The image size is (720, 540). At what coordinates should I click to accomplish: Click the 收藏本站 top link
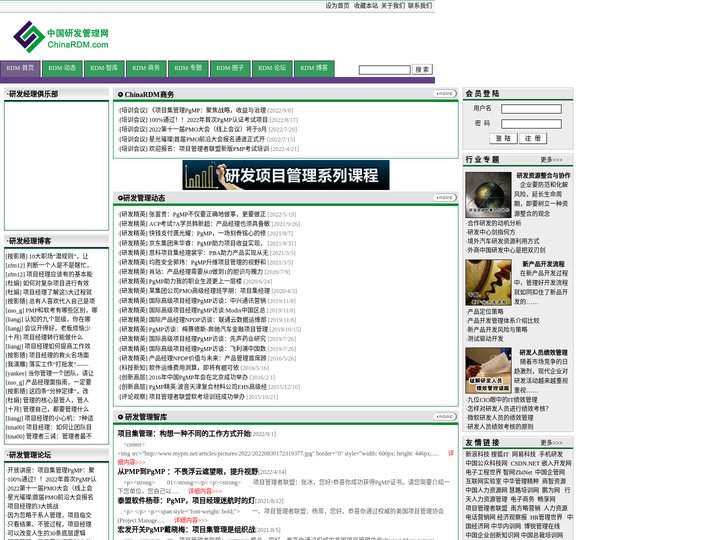pos(366,6)
